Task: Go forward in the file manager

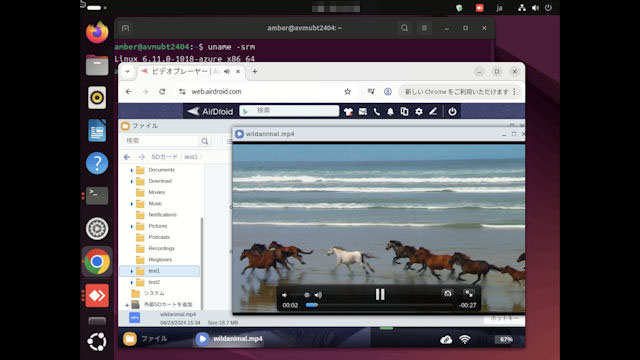Action: [141, 157]
